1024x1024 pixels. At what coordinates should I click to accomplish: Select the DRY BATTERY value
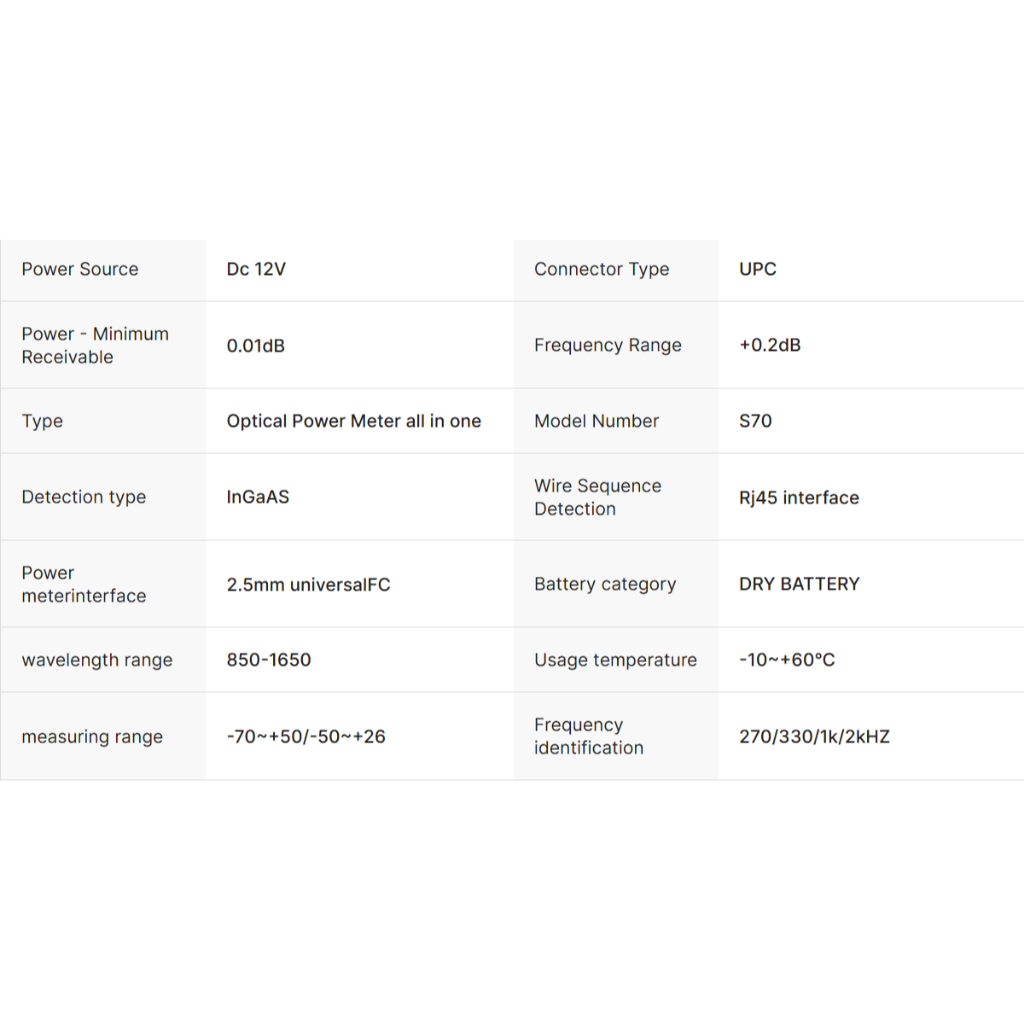[x=799, y=584]
